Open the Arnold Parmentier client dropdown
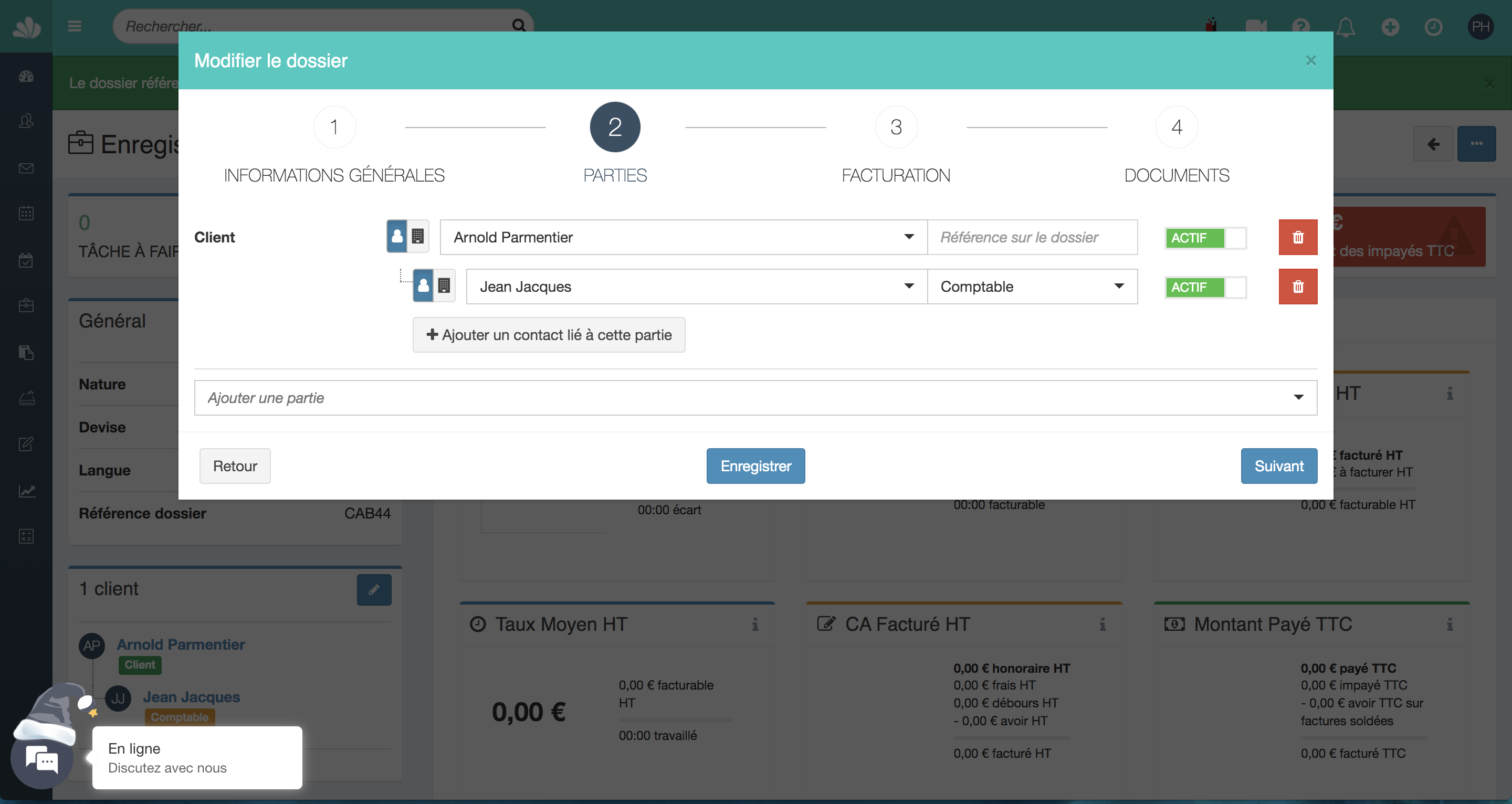The image size is (1512, 804). click(x=683, y=237)
